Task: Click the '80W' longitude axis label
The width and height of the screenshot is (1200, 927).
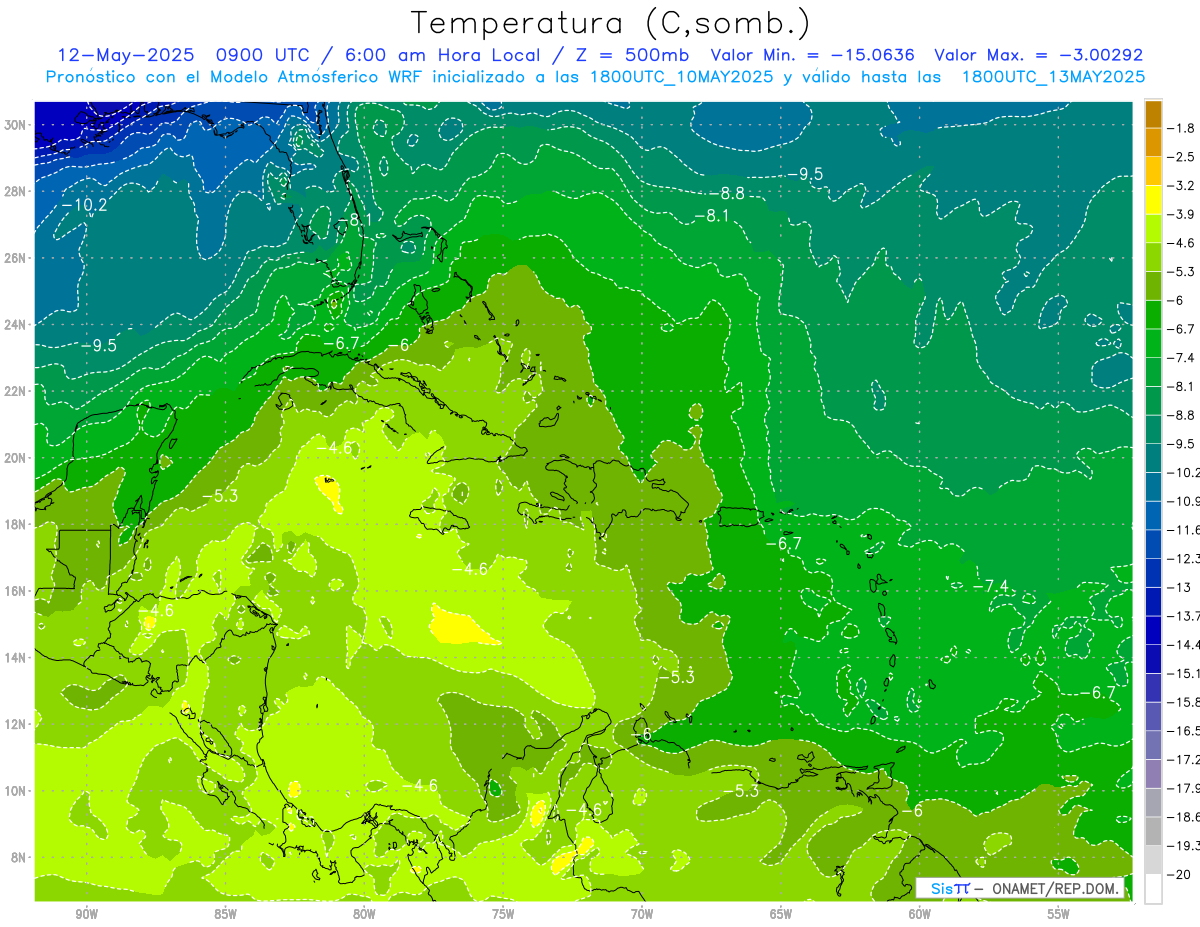Action: 364,915
